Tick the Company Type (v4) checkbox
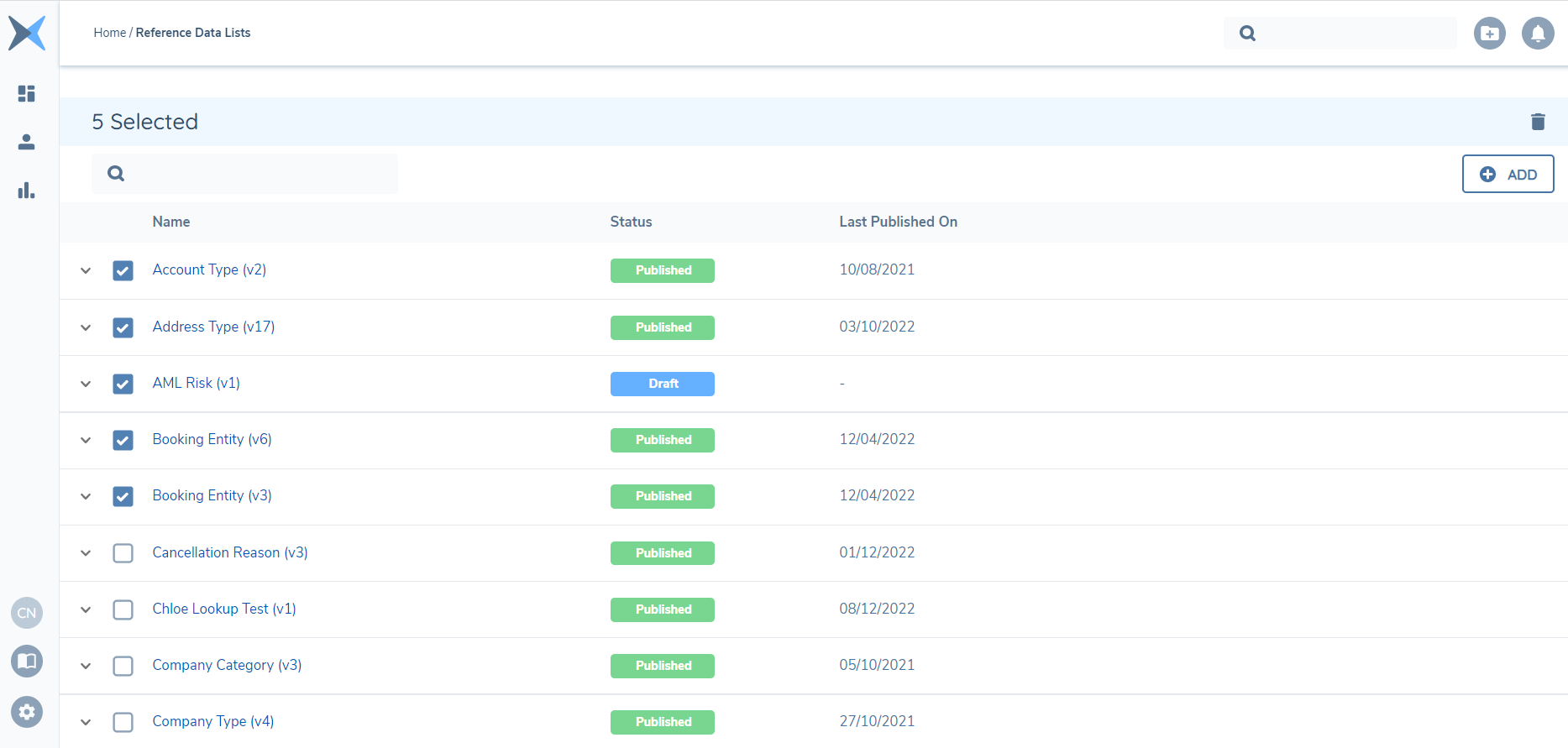 [123, 722]
